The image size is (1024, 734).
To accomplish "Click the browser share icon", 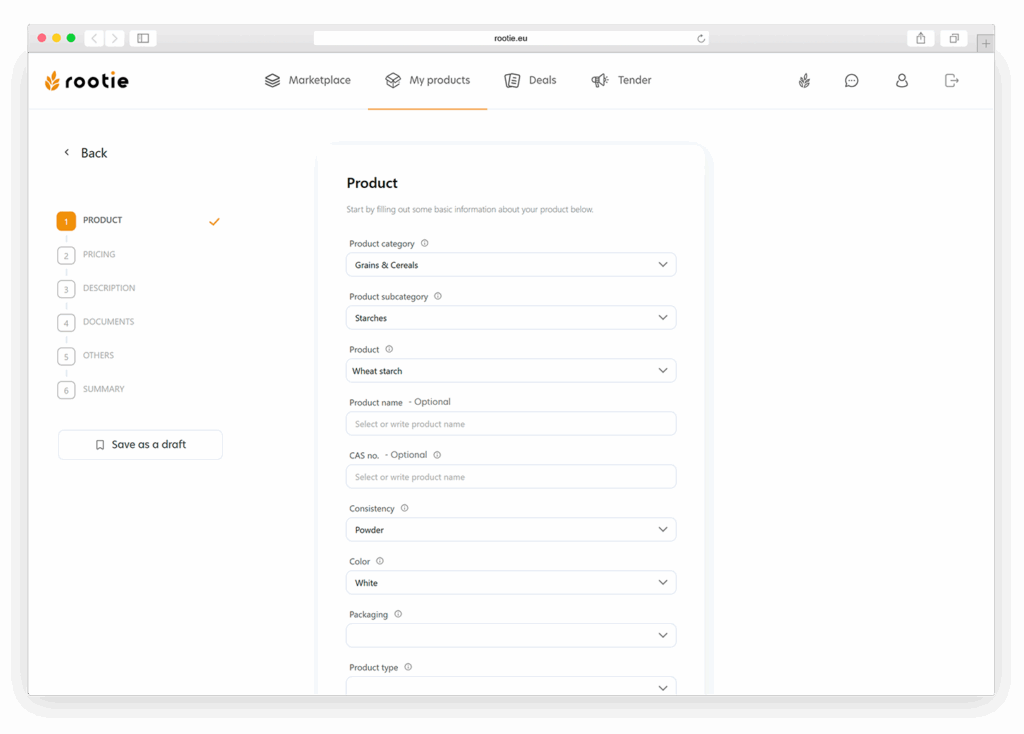I will pos(920,39).
